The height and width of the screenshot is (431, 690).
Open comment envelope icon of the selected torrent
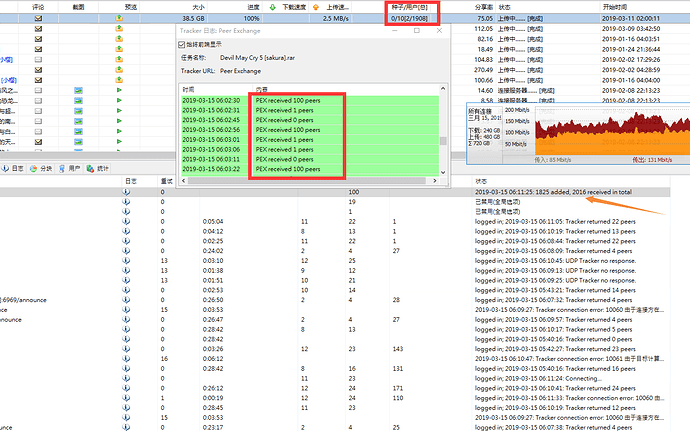point(38,18)
